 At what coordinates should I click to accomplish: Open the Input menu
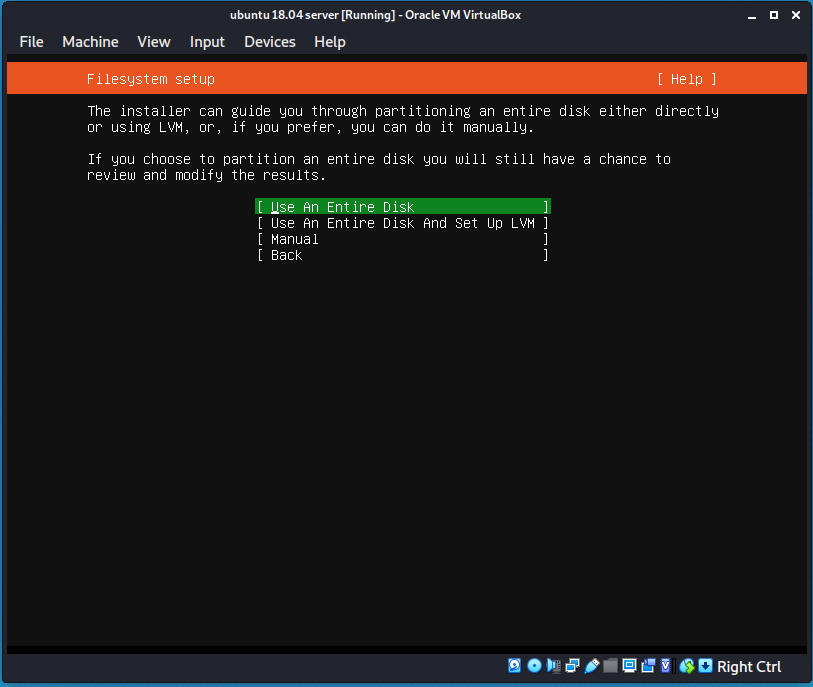pyautogui.click(x=207, y=42)
